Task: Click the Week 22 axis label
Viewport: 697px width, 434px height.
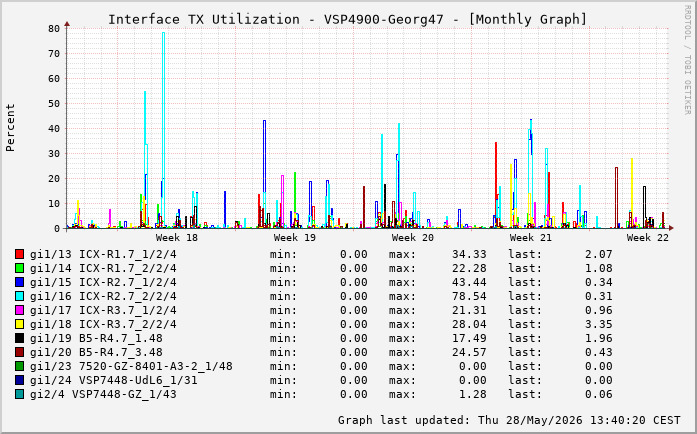Action: coord(648,237)
